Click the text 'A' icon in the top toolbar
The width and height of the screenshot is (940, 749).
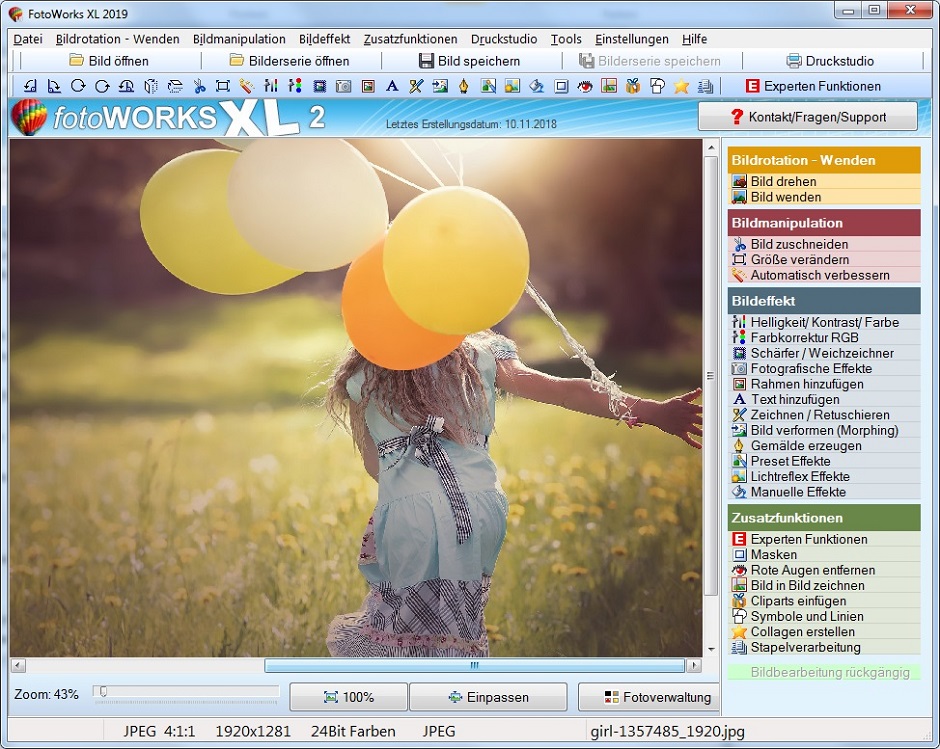pyautogui.click(x=392, y=86)
